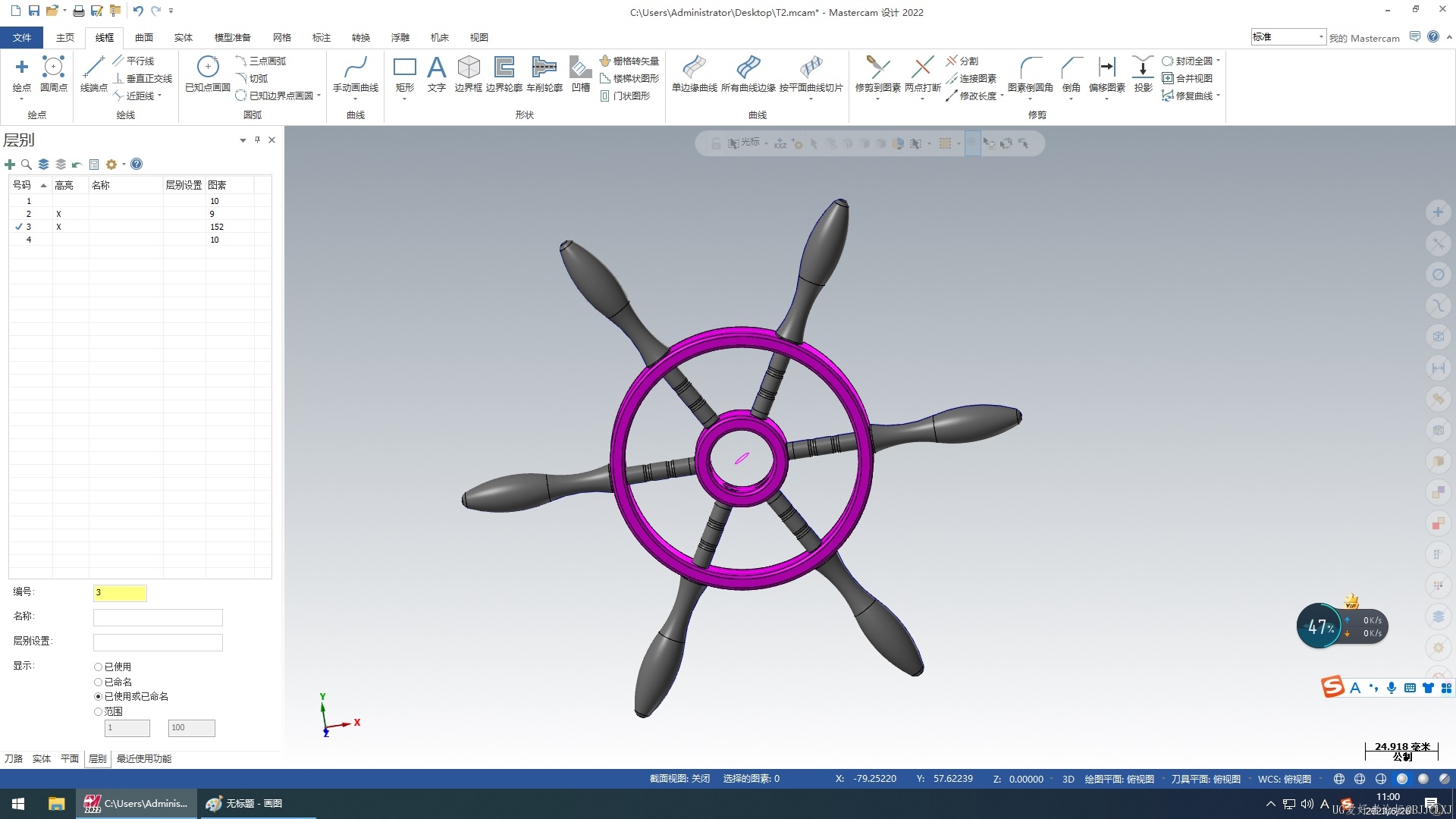Select the 按平面曲线切片 tool
Screen dimensions: 1456x819
pos(811,74)
